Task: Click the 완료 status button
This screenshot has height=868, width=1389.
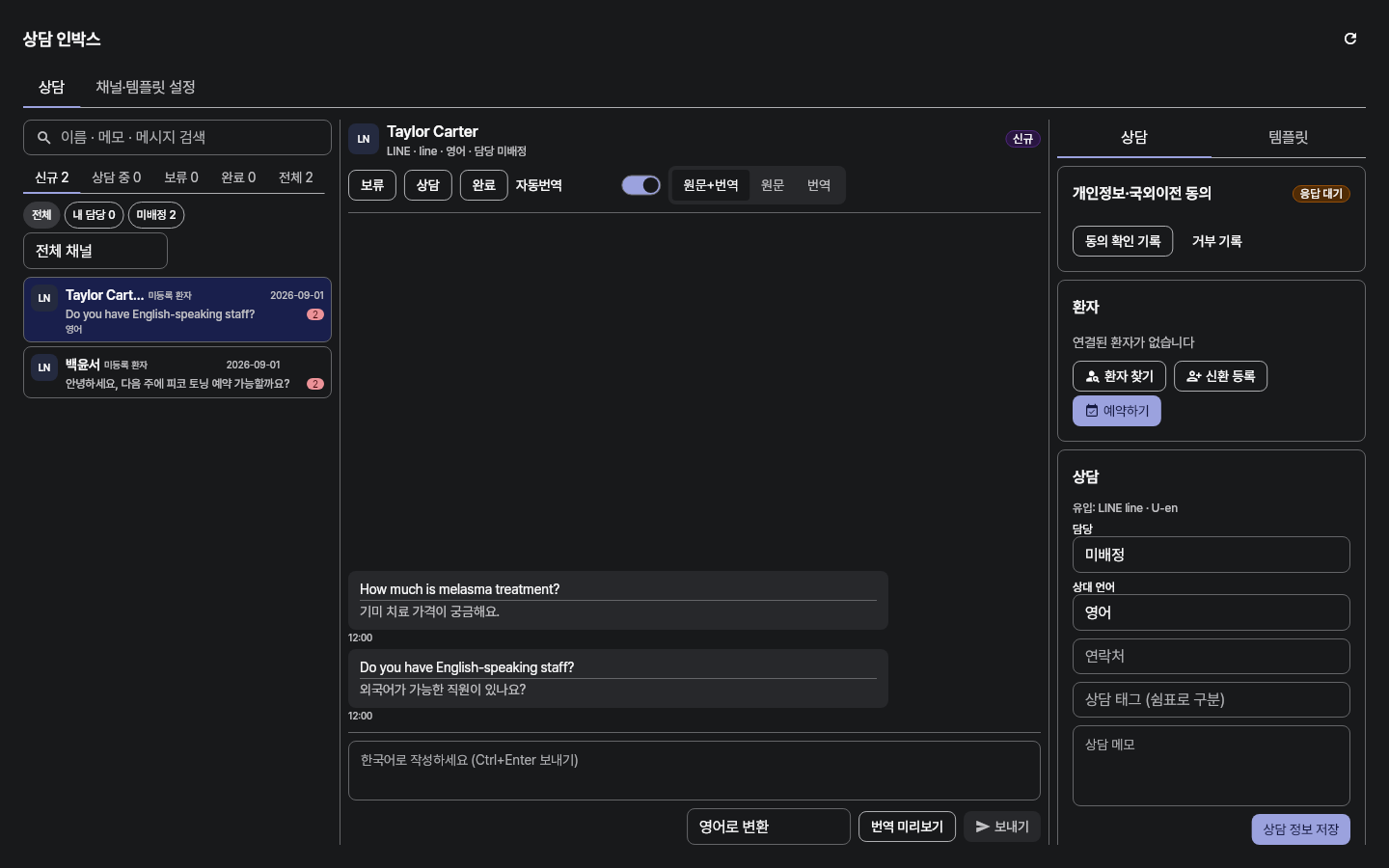Action: tap(484, 185)
